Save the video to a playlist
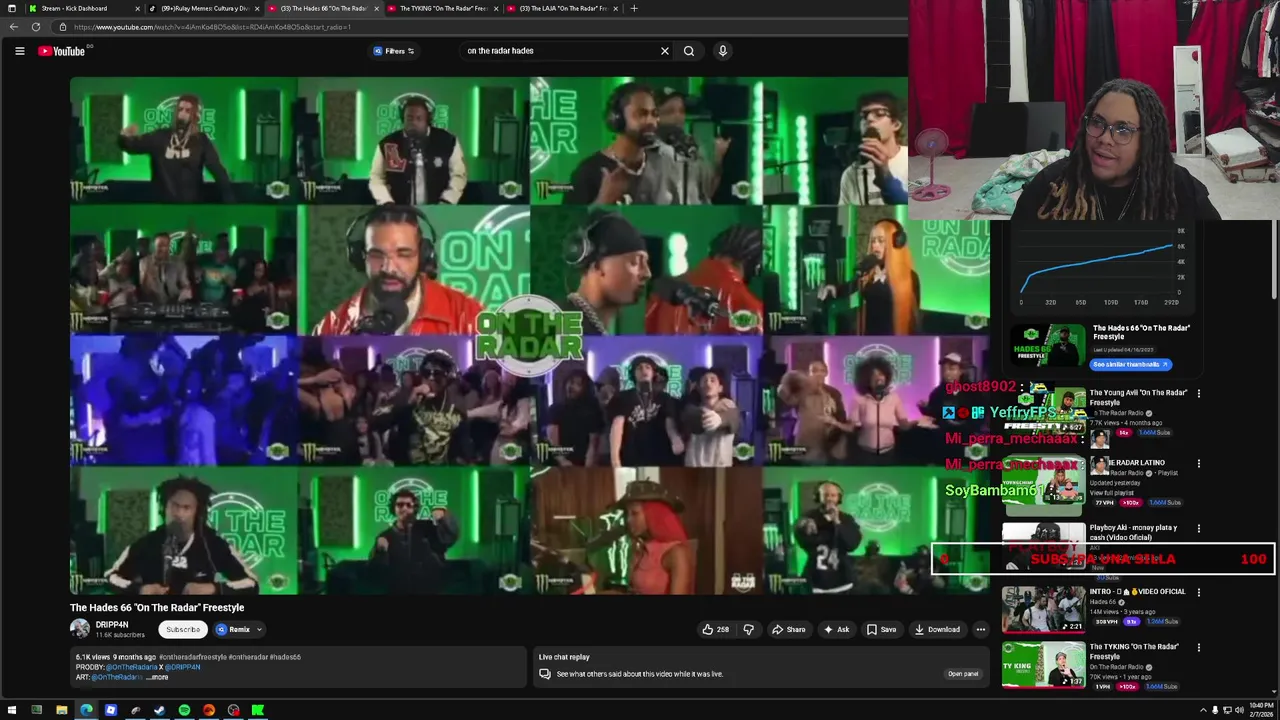Image resolution: width=1280 pixels, height=720 pixels. point(881,629)
